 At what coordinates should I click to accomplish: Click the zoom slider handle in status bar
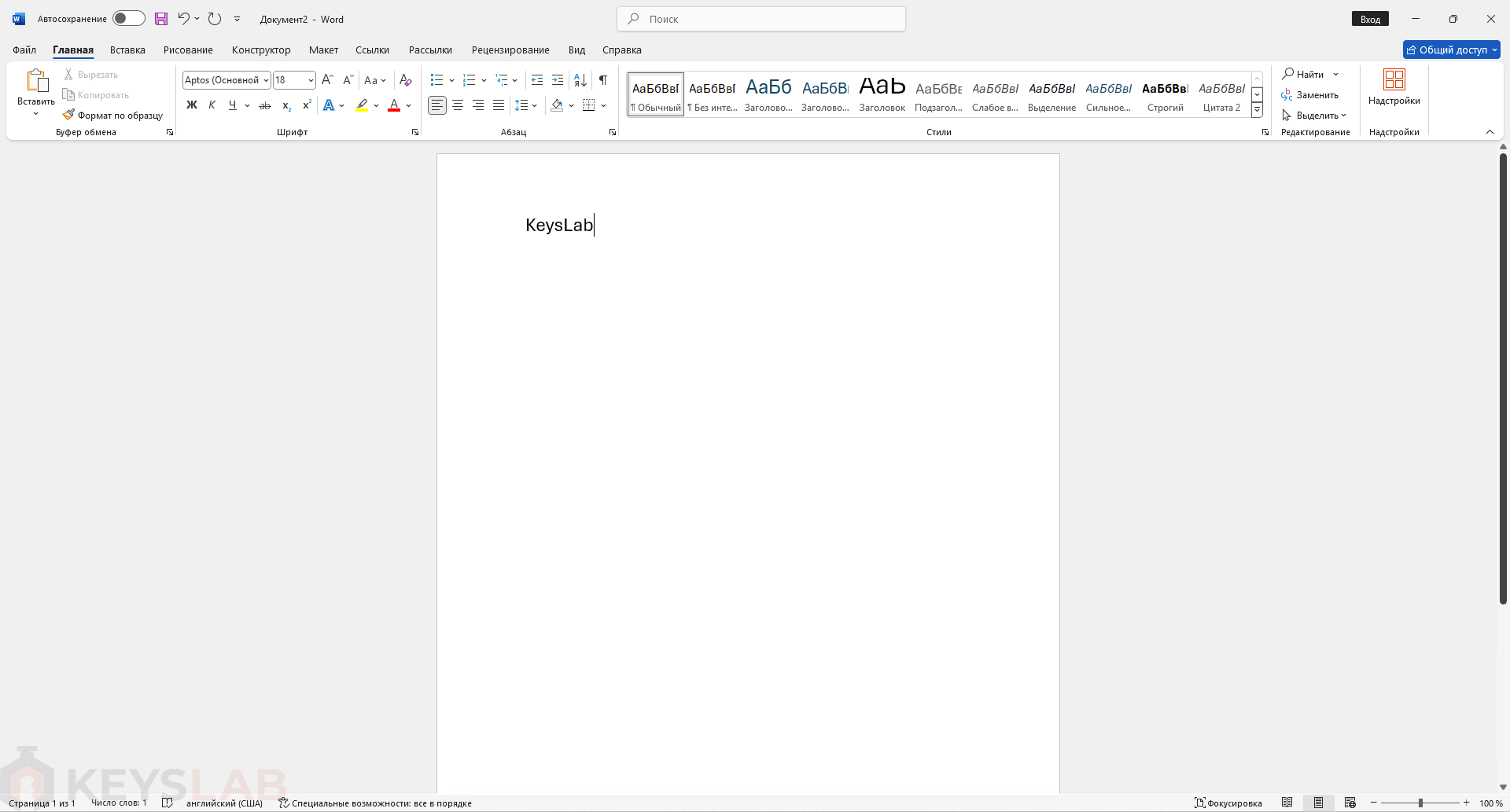(x=1420, y=803)
